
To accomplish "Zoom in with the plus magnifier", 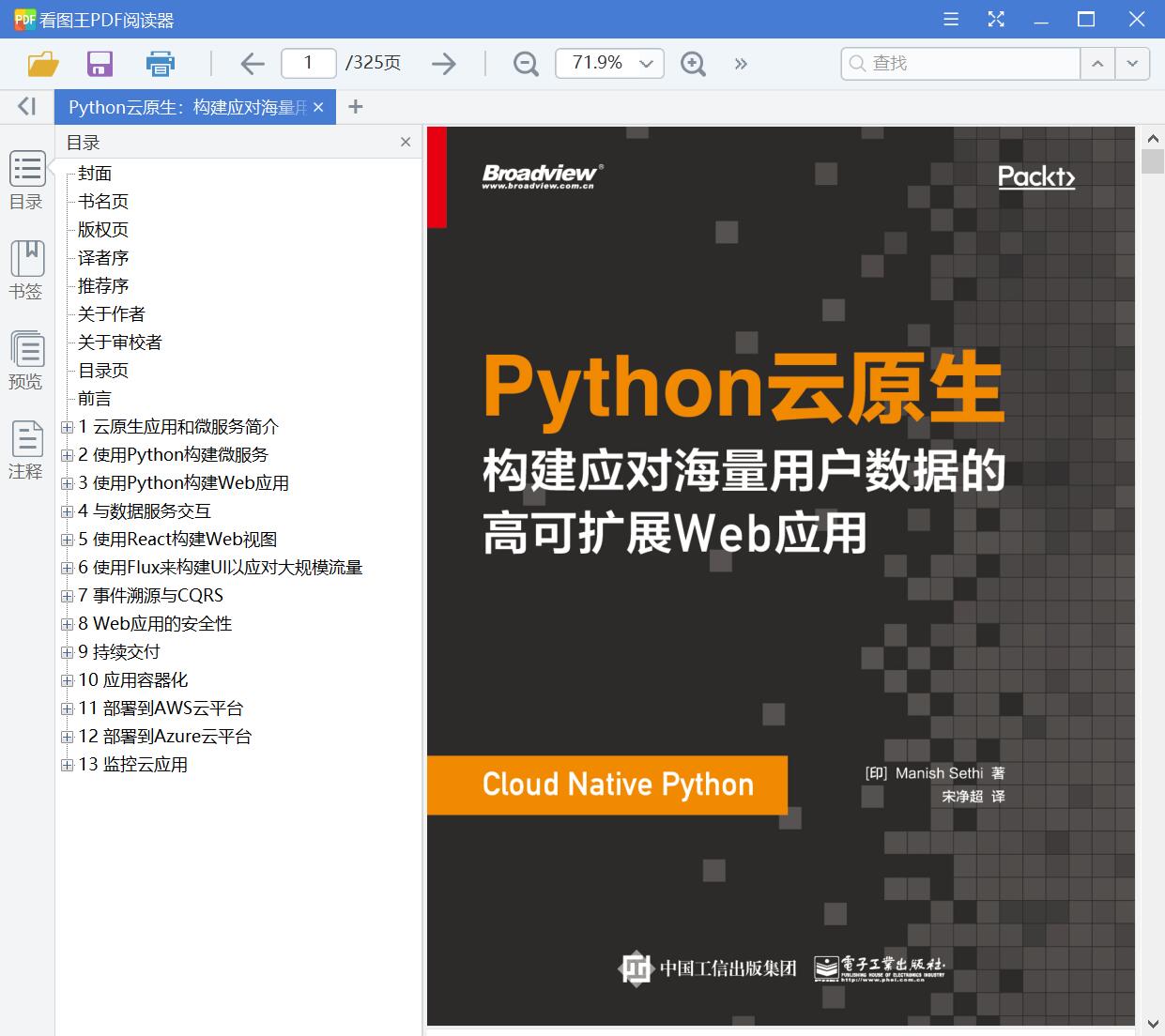I will 693,64.
